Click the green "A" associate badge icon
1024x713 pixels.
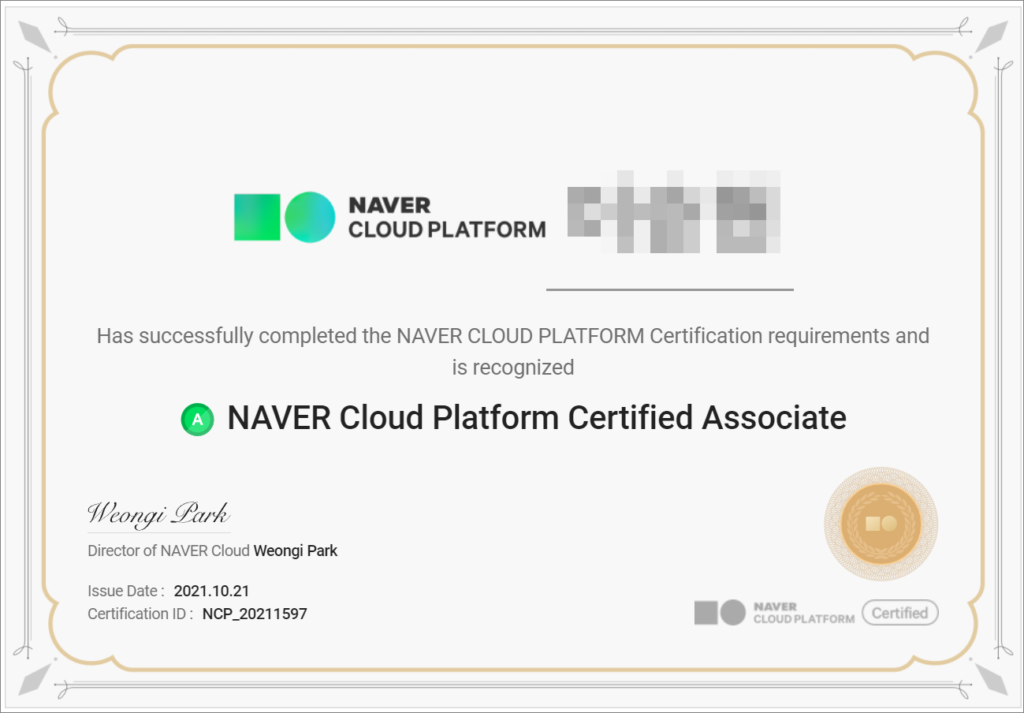[x=197, y=419]
